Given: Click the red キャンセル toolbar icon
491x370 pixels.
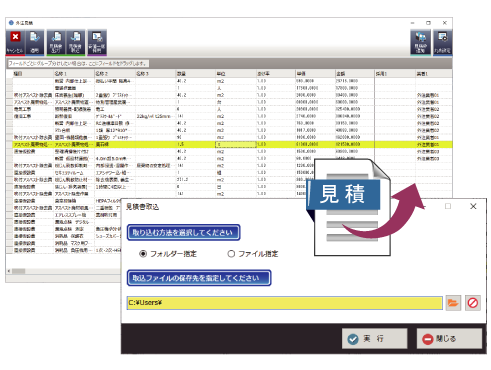Looking at the screenshot, I should click(x=15, y=42).
